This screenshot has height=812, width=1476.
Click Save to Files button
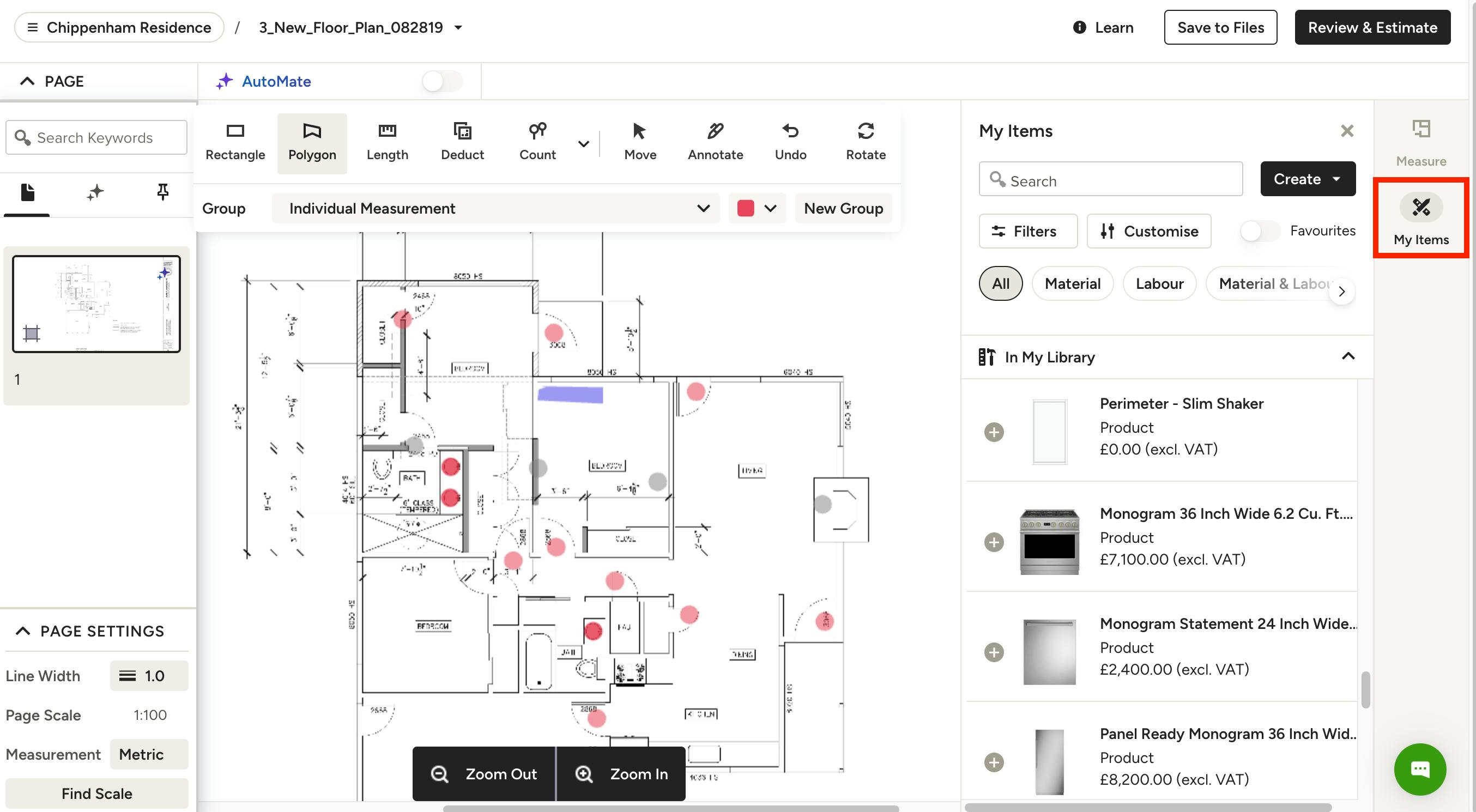(1220, 27)
